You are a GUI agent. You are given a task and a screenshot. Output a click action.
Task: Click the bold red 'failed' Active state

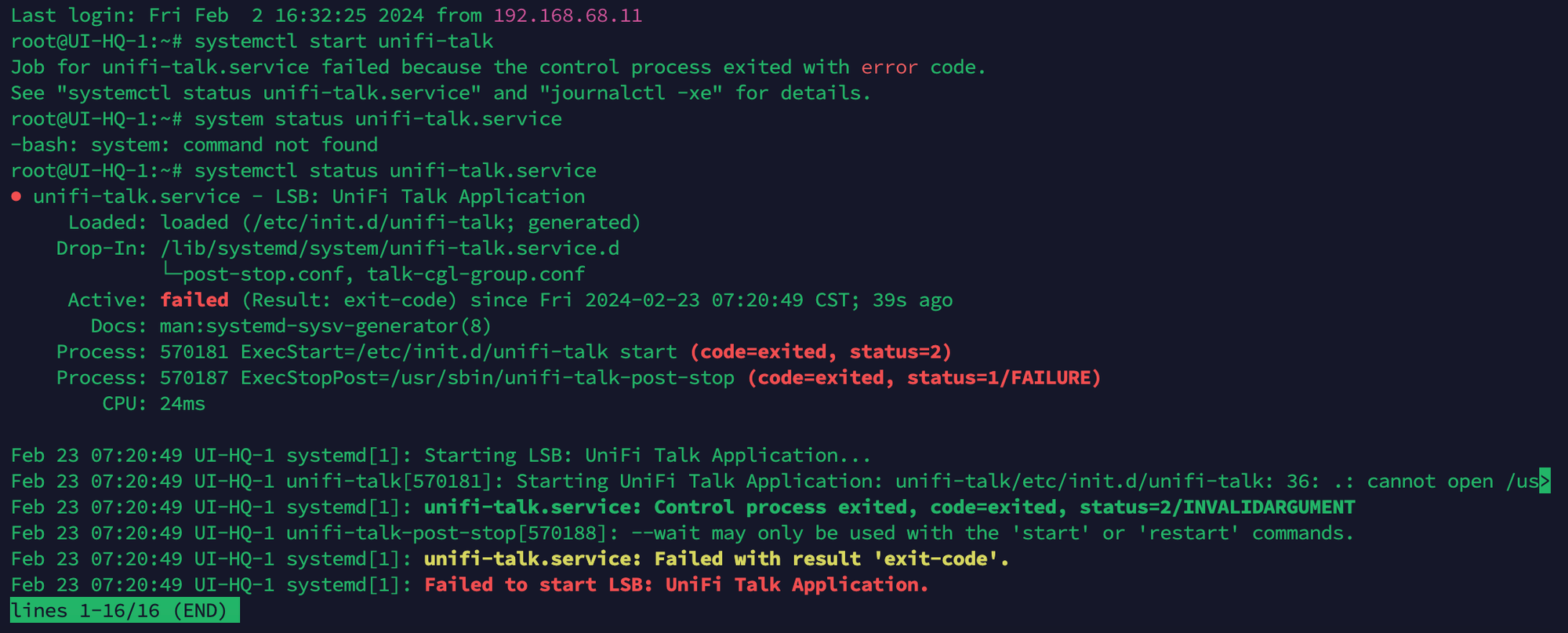point(194,300)
